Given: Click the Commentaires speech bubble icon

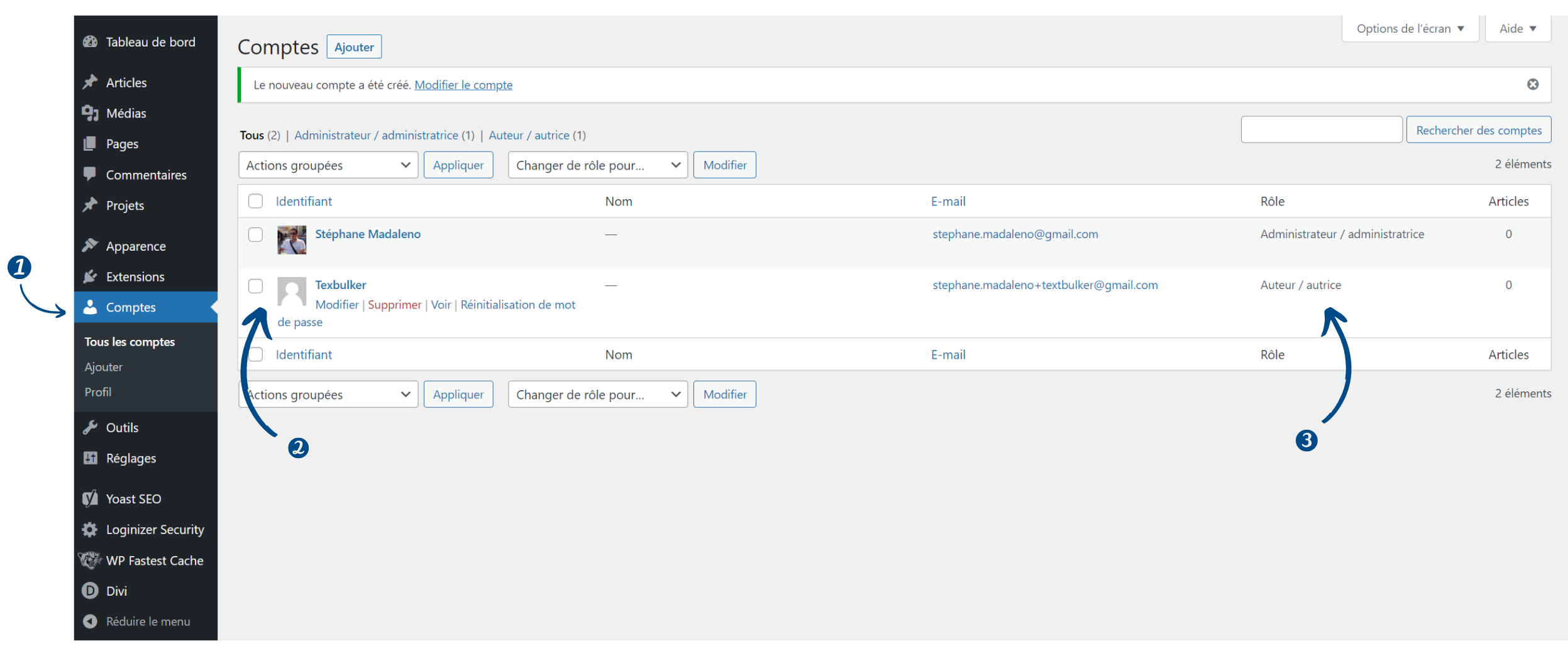Looking at the screenshot, I should pyautogui.click(x=90, y=174).
